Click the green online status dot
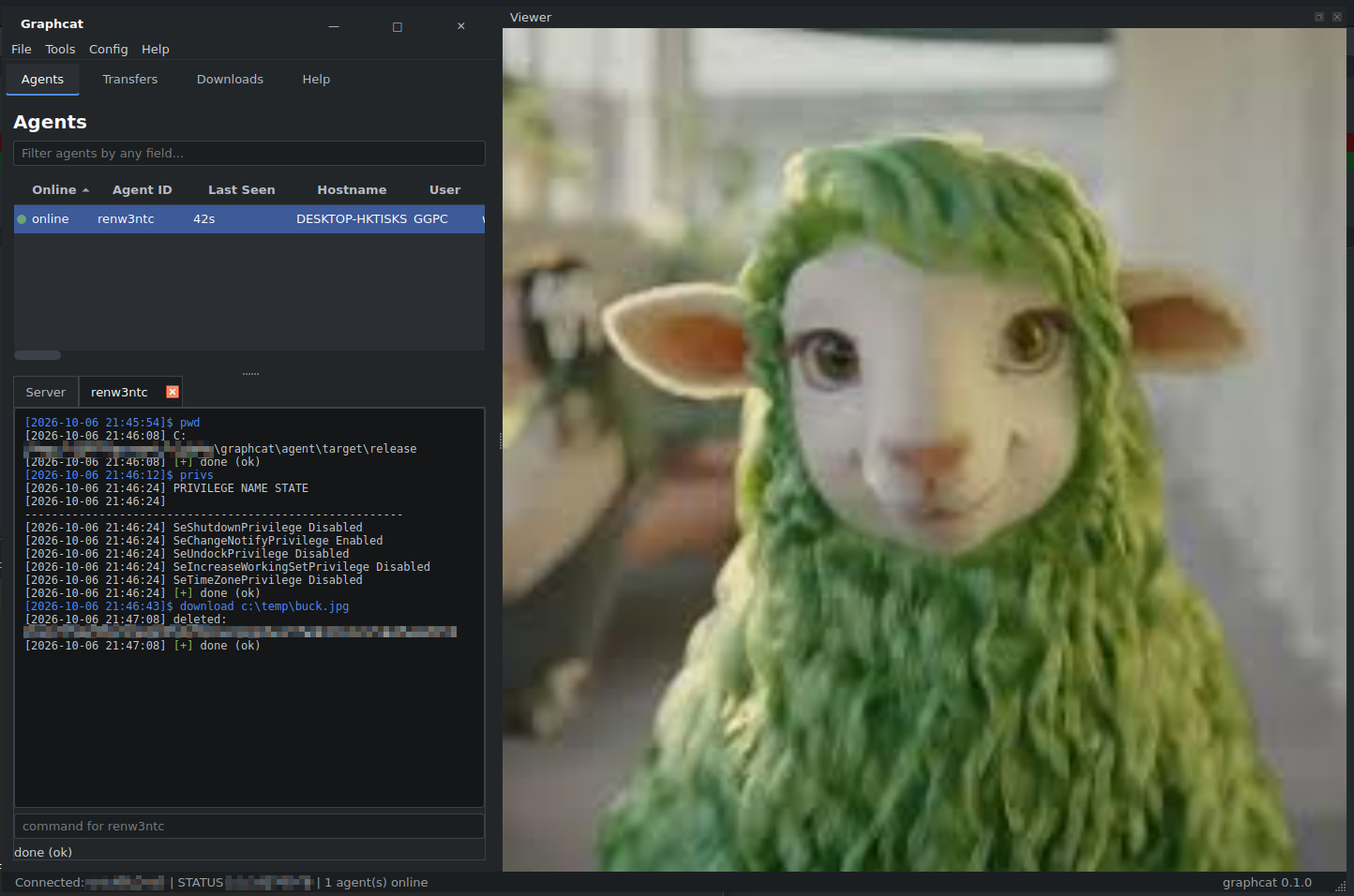The image size is (1354, 896). coord(22,219)
